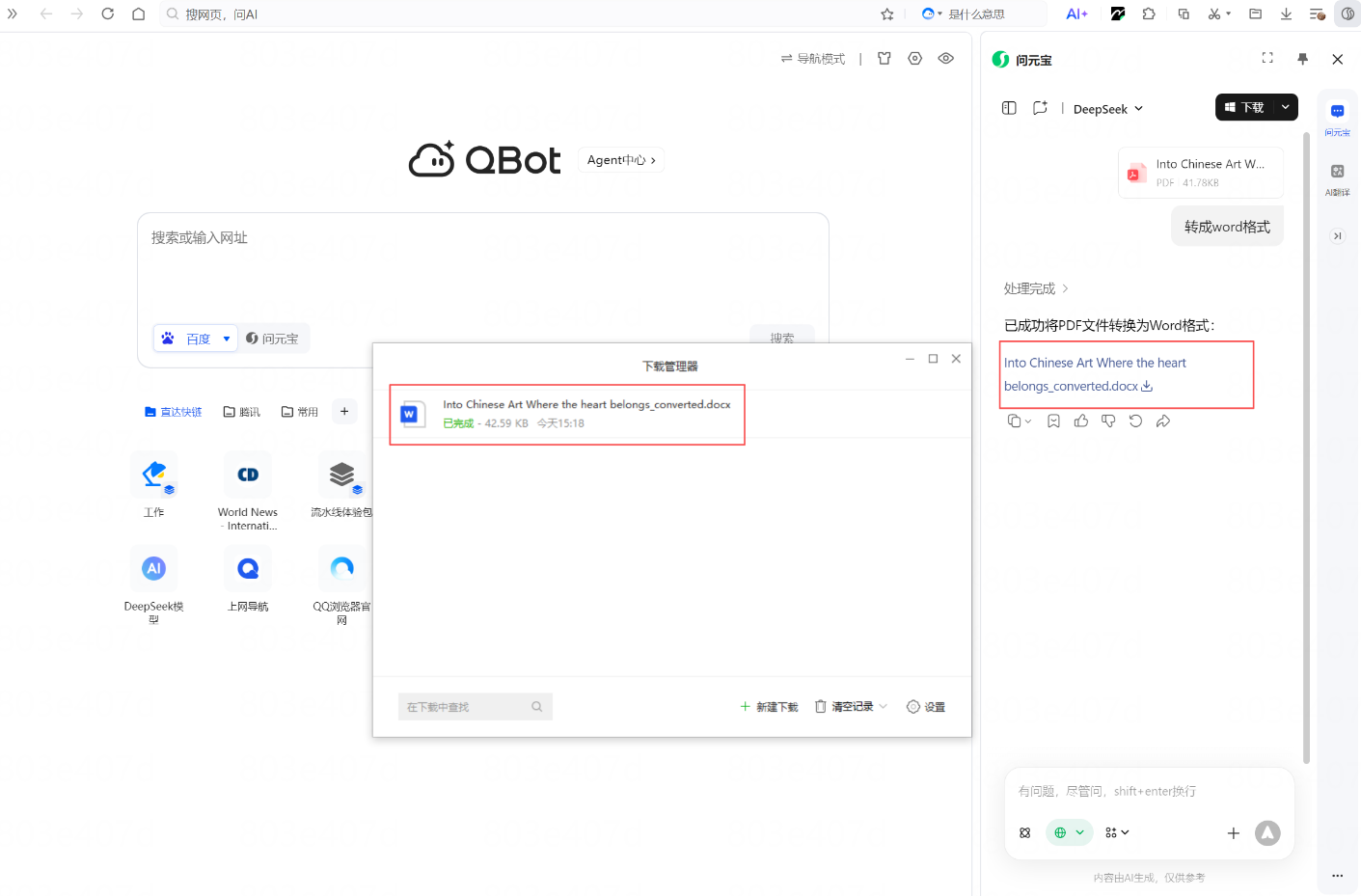Image resolution: width=1361 pixels, height=896 pixels.
Task: Share the response with the arrow icon
Action: tap(1163, 421)
